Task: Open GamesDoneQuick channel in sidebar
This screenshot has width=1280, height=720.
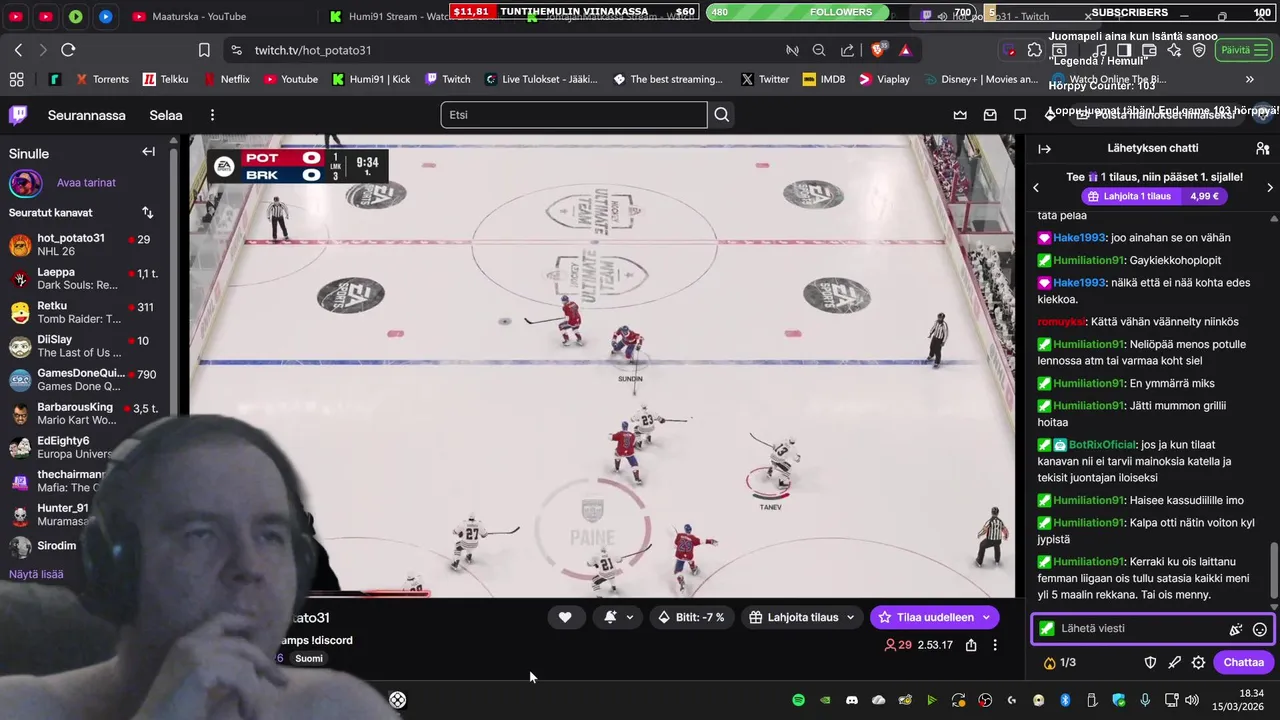Action: click(85, 380)
